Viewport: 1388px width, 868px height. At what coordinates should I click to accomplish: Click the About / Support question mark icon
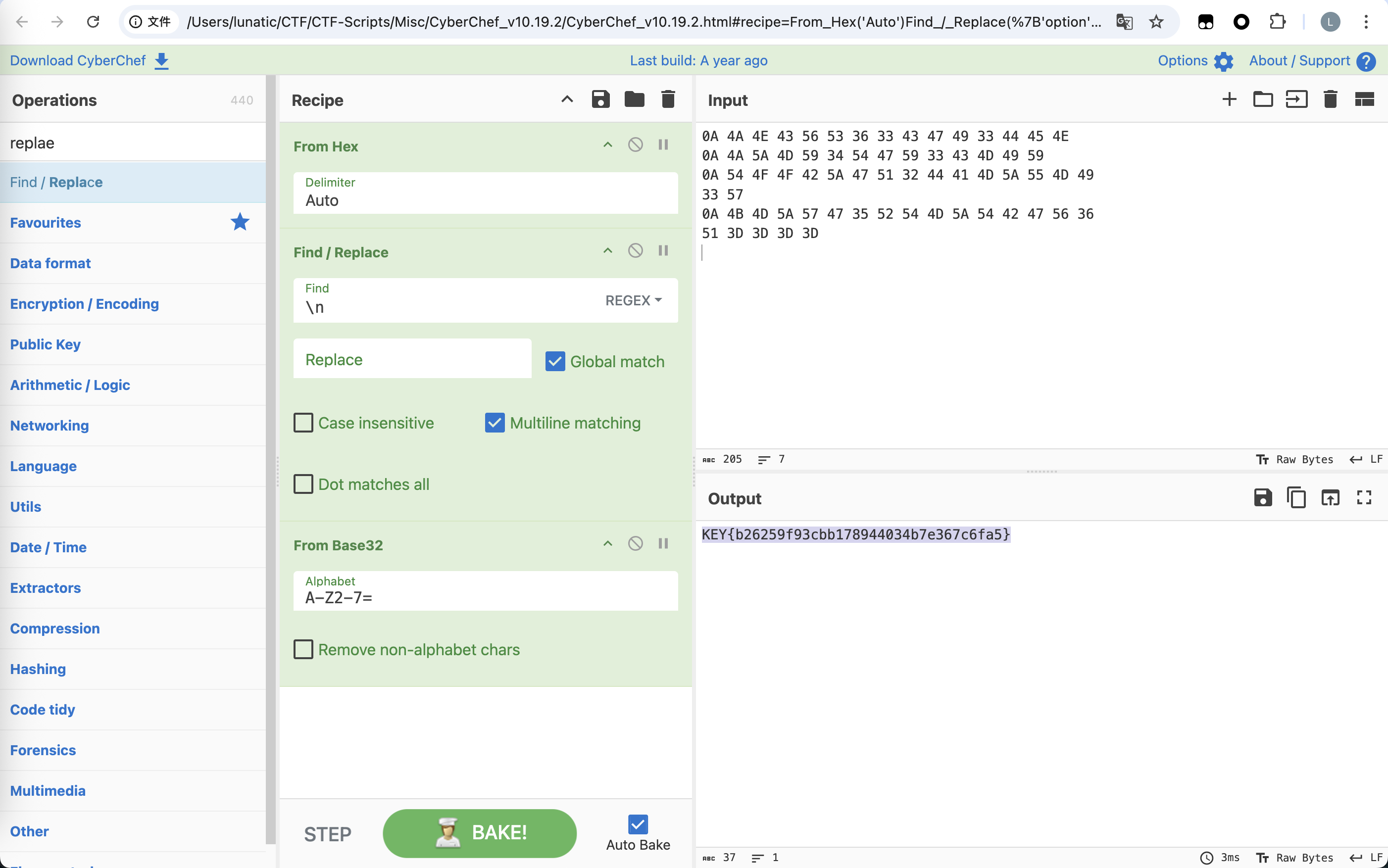pyautogui.click(x=1366, y=61)
